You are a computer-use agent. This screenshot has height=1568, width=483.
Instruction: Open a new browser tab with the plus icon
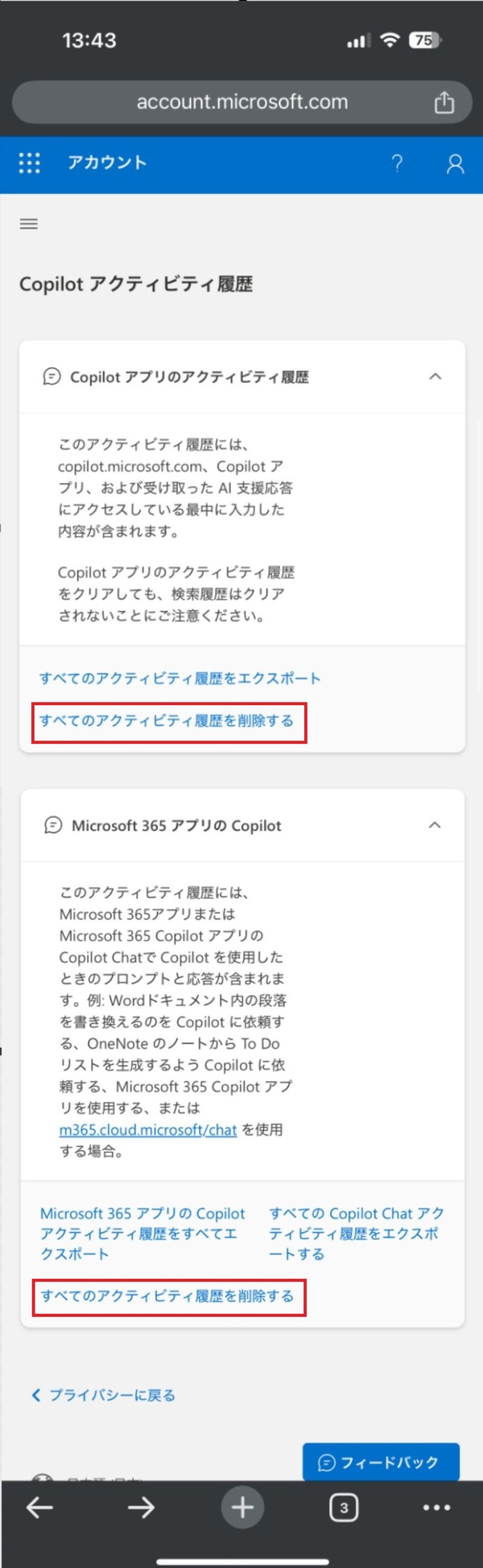point(242,1508)
